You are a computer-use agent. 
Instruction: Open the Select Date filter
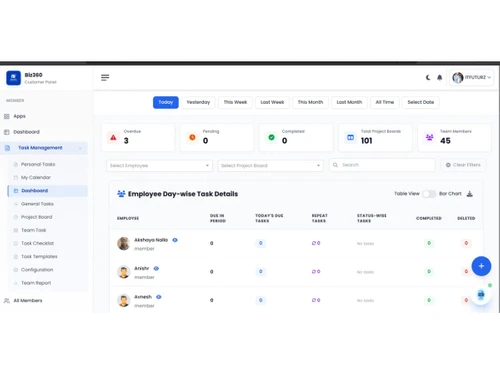(421, 102)
